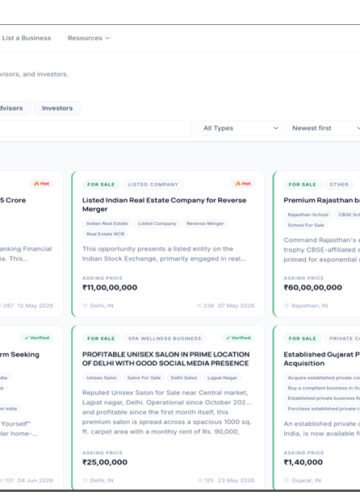The height and width of the screenshot is (504, 360).
Task: Click location pin icon beside Delhi on salon card
Action: pos(85,480)
